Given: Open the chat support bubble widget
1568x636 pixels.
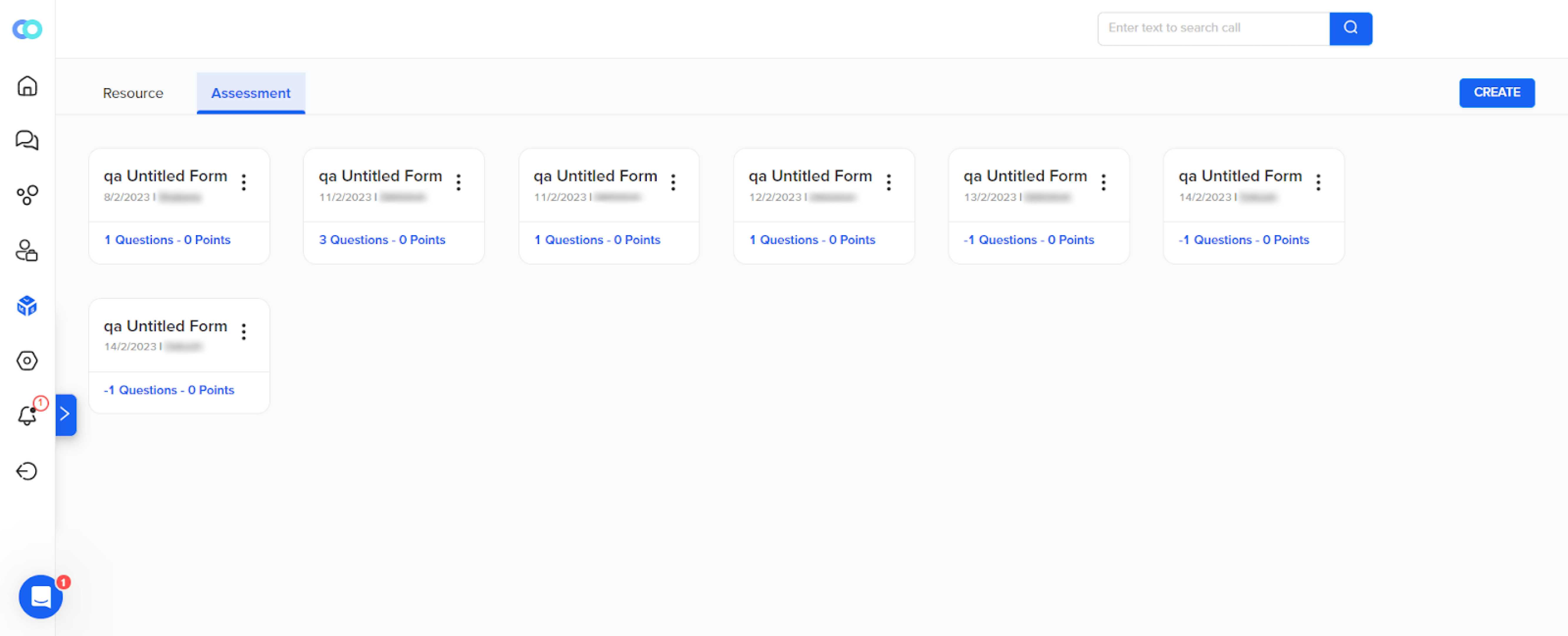Looking at the screenshot, I should click(41, 596).
